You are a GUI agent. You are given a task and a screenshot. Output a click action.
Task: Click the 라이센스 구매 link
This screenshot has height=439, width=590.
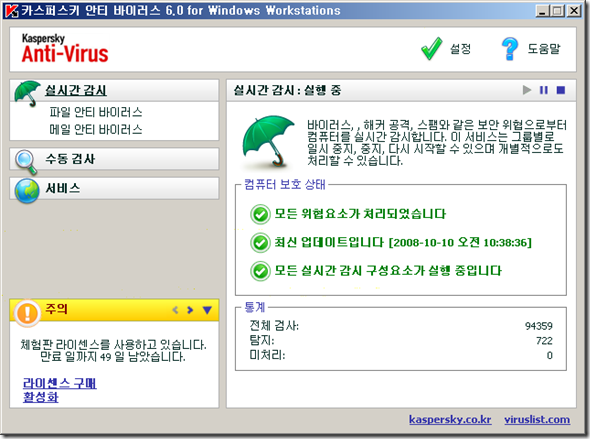(60, 383)
